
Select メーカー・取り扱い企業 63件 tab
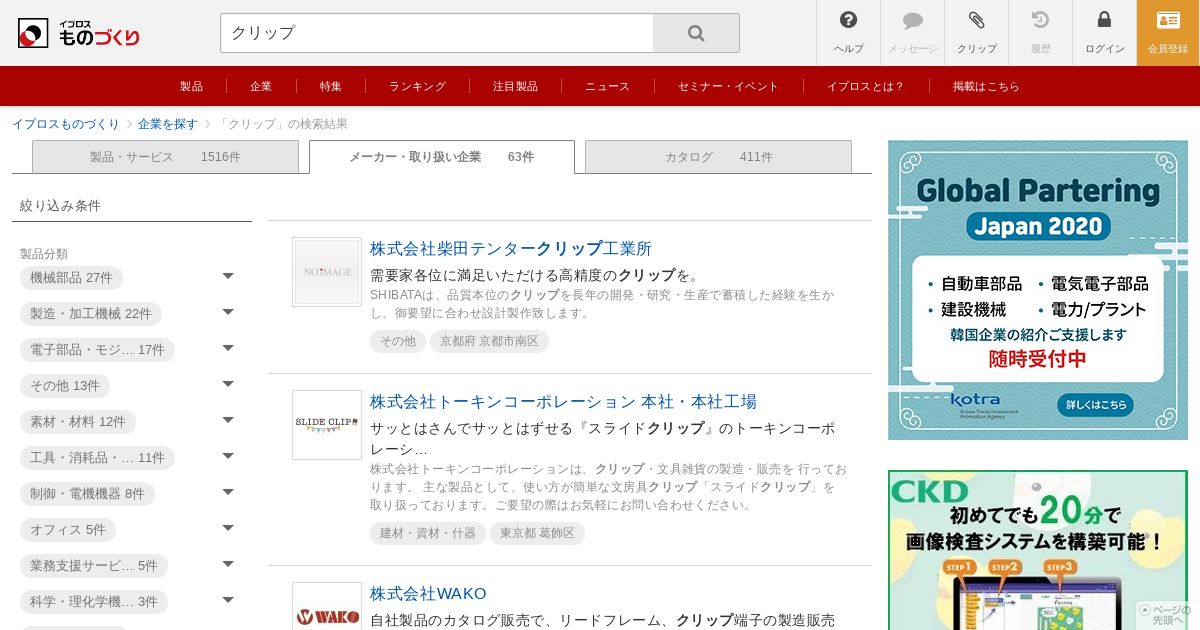pos(442,157)
